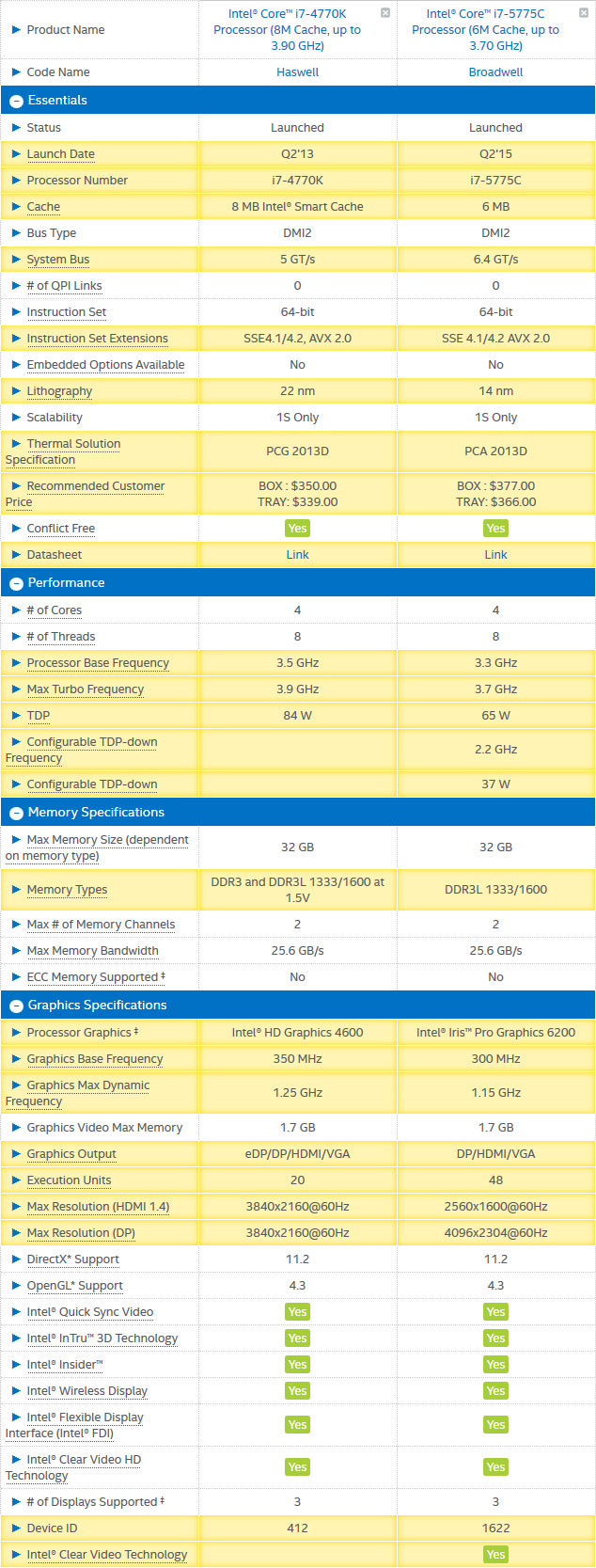Viewport: 596px width, 1568px height.
Task: Click the Cache specification label
Action: click(x=43, y=207)
